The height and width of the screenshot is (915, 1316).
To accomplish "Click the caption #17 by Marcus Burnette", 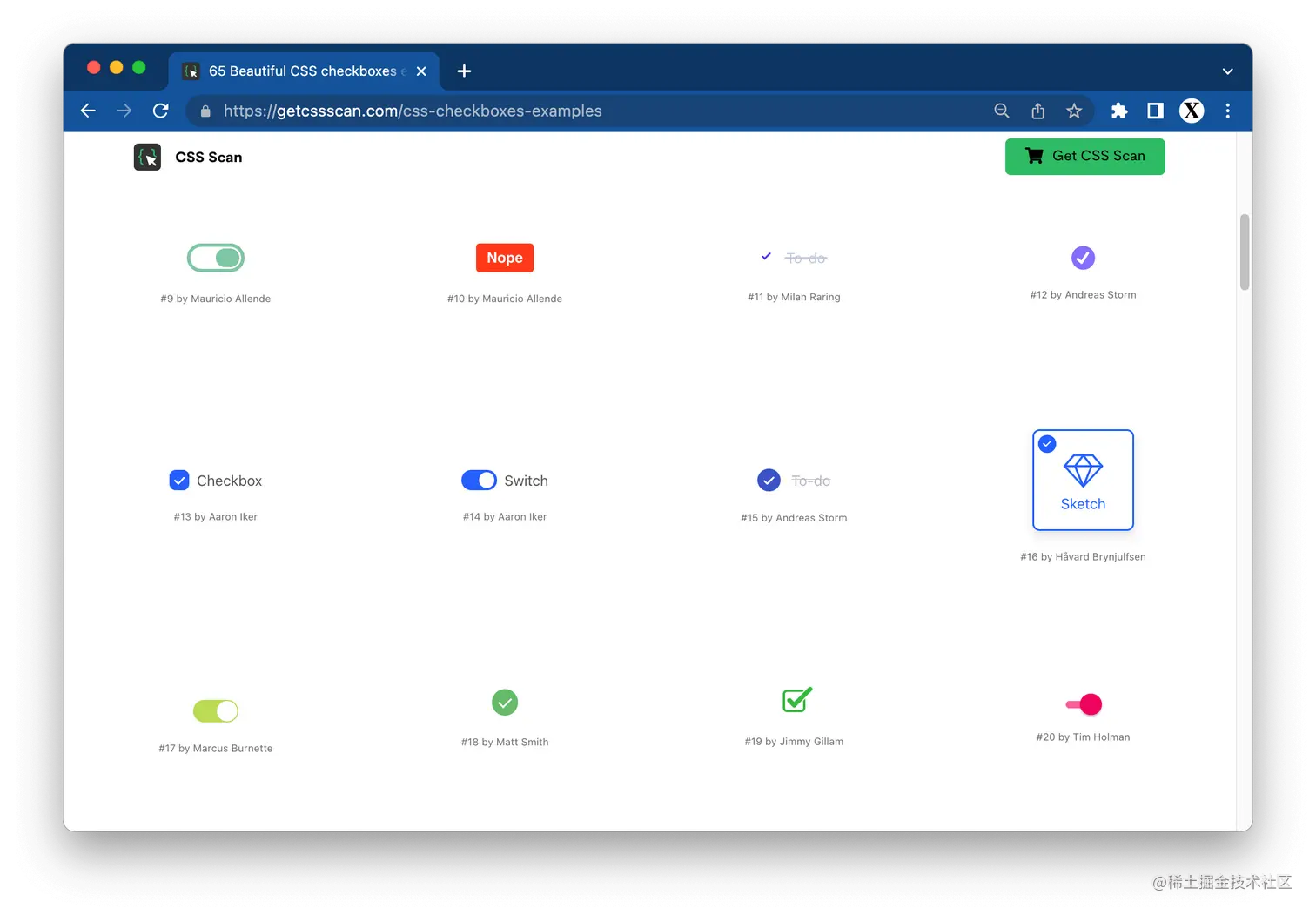I will (x=216, y=749).
